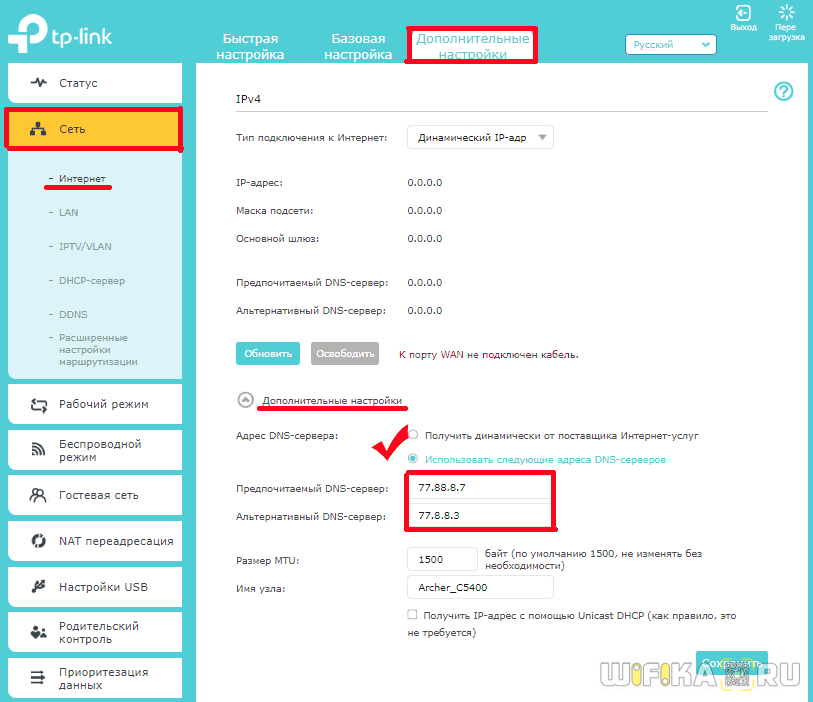Open the Беспроводной режим menu section
Screen dimensions: 813x702
[x=95, y=450]
